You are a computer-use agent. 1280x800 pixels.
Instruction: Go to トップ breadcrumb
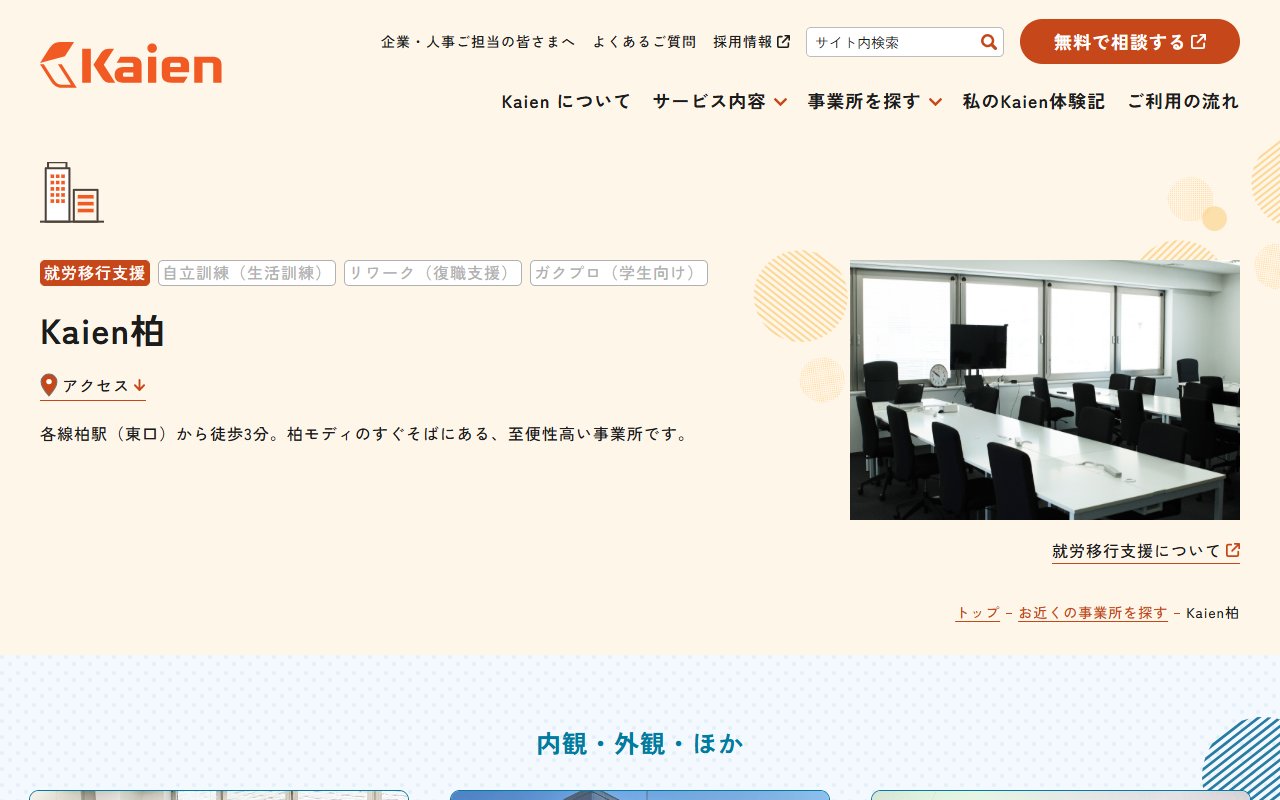coord(977,613)
